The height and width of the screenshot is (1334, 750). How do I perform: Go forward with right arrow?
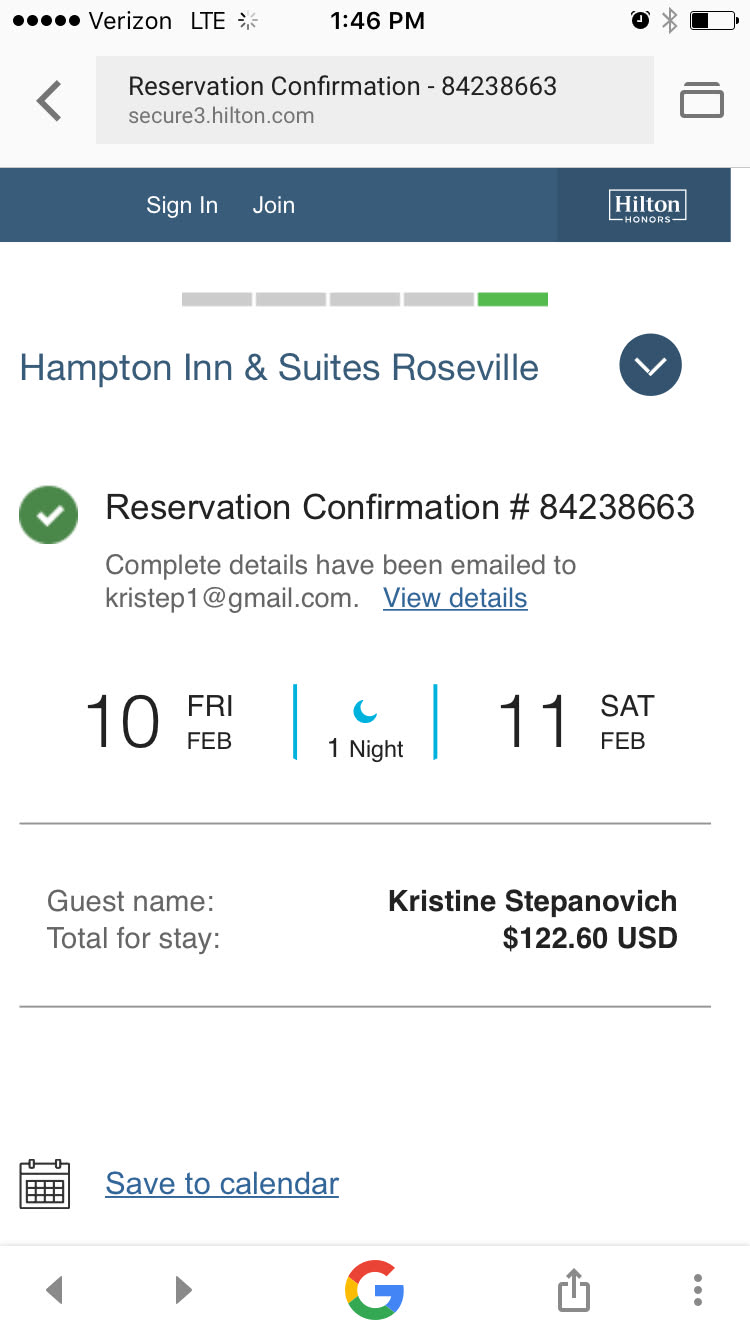(183, 1289)
